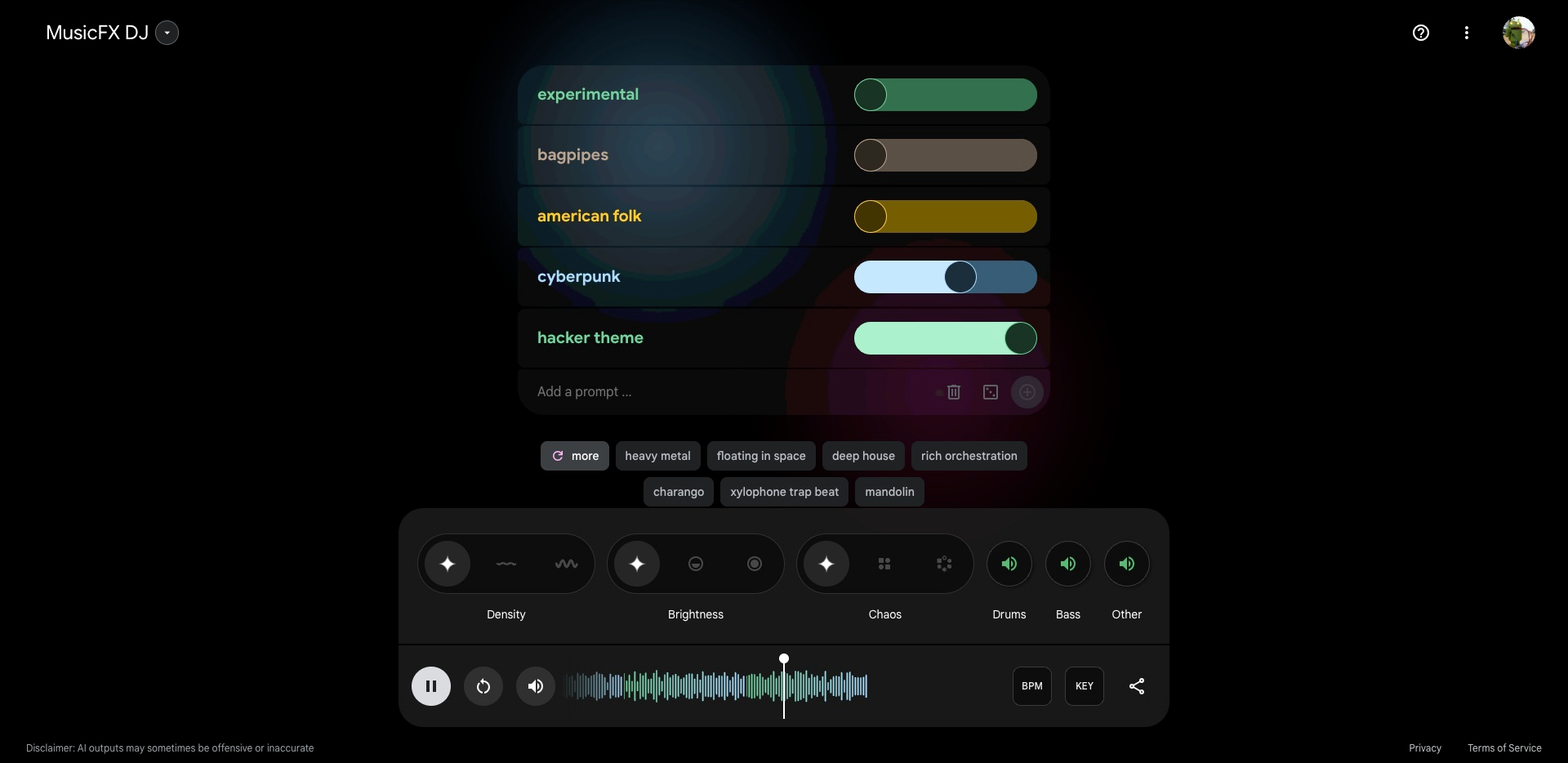Open the user profile avatar

click(1519, 33)
